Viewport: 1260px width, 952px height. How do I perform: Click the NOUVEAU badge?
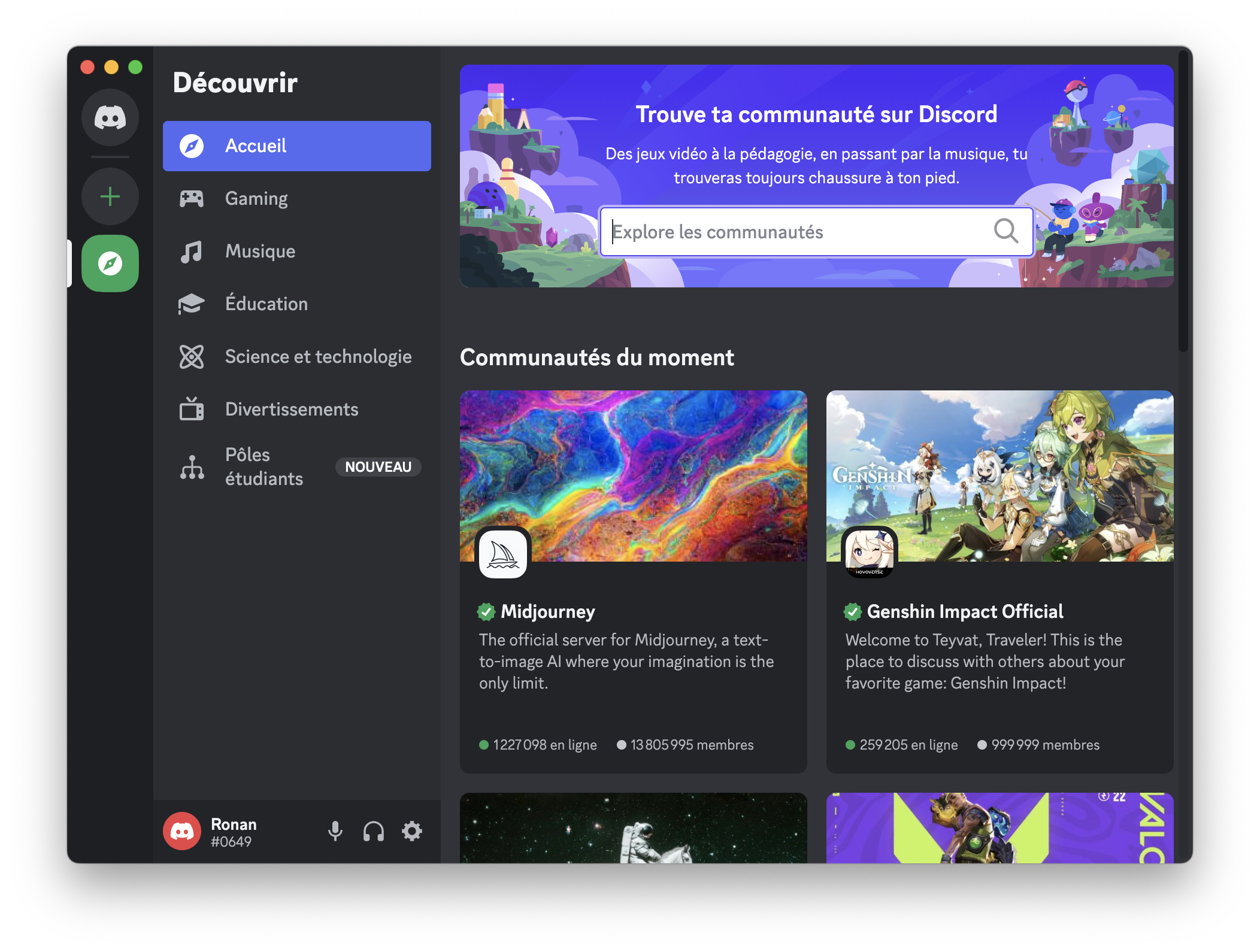pos(378,467)
